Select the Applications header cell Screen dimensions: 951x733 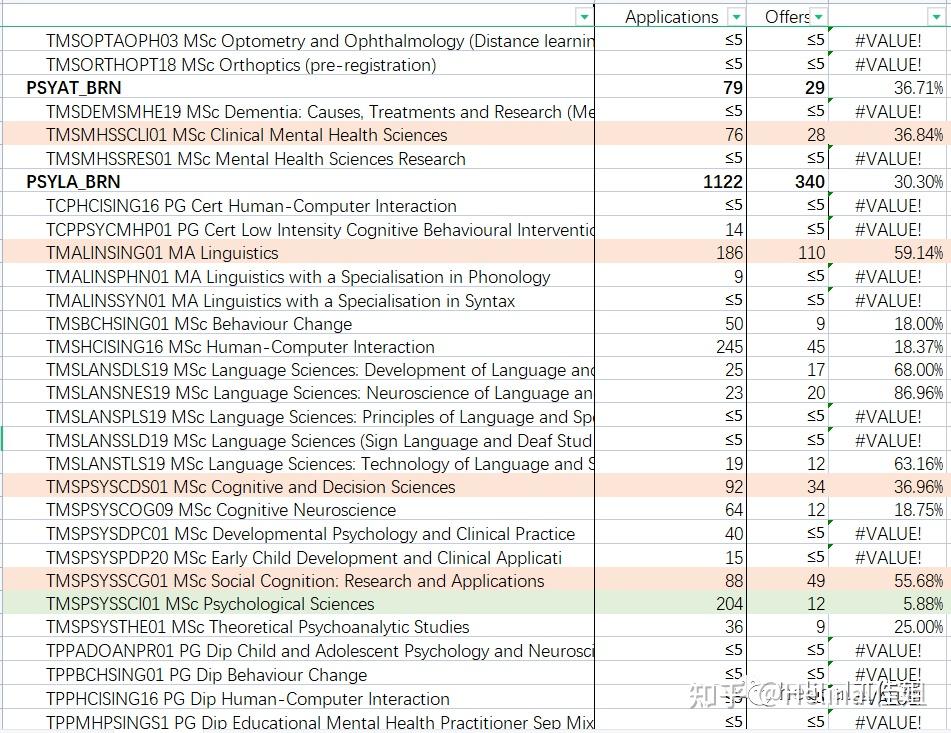(x=671, y=16)
